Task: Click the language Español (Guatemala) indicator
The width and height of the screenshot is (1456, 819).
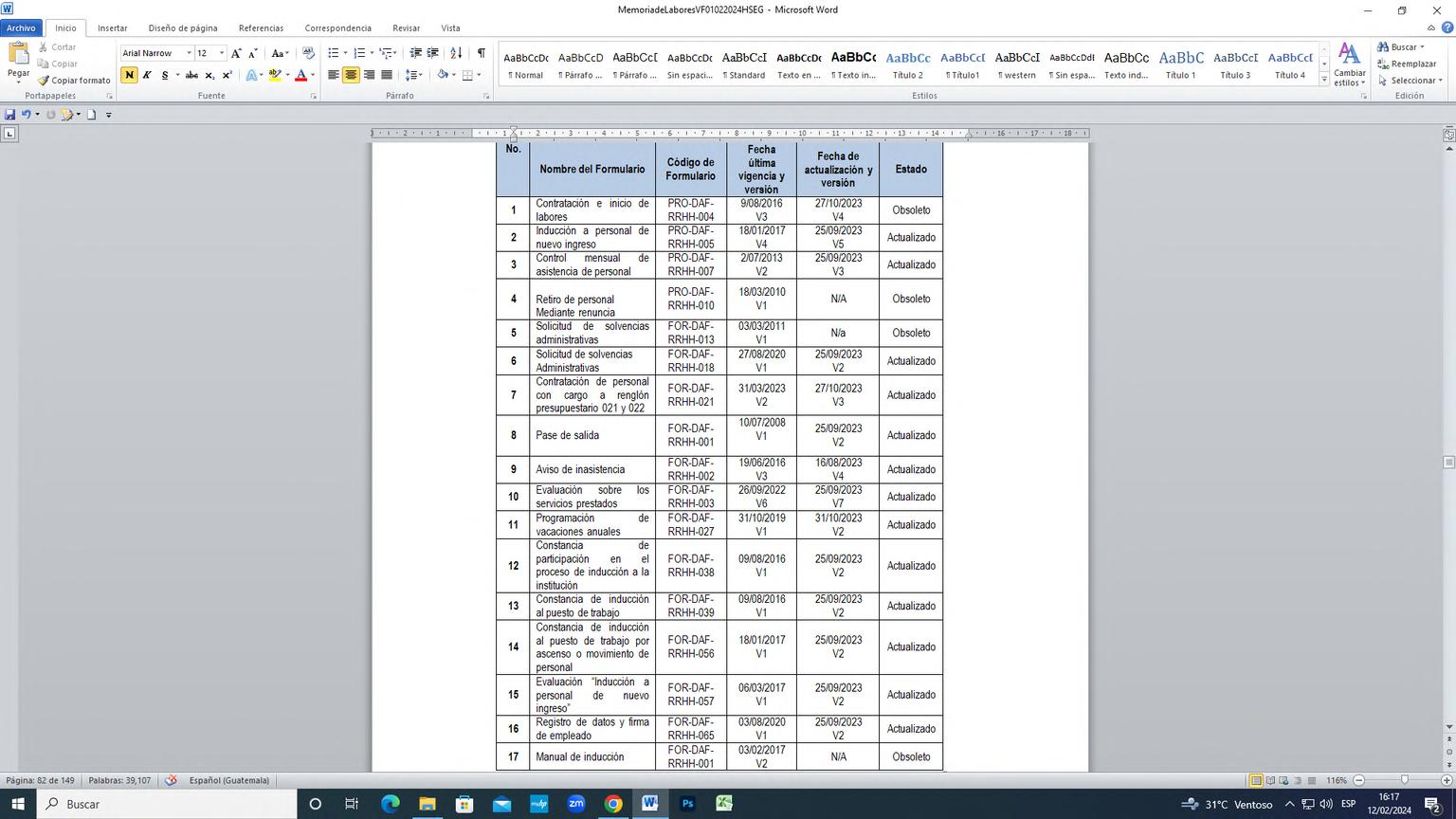Action: pyautogui.click(x=228, y=780)
